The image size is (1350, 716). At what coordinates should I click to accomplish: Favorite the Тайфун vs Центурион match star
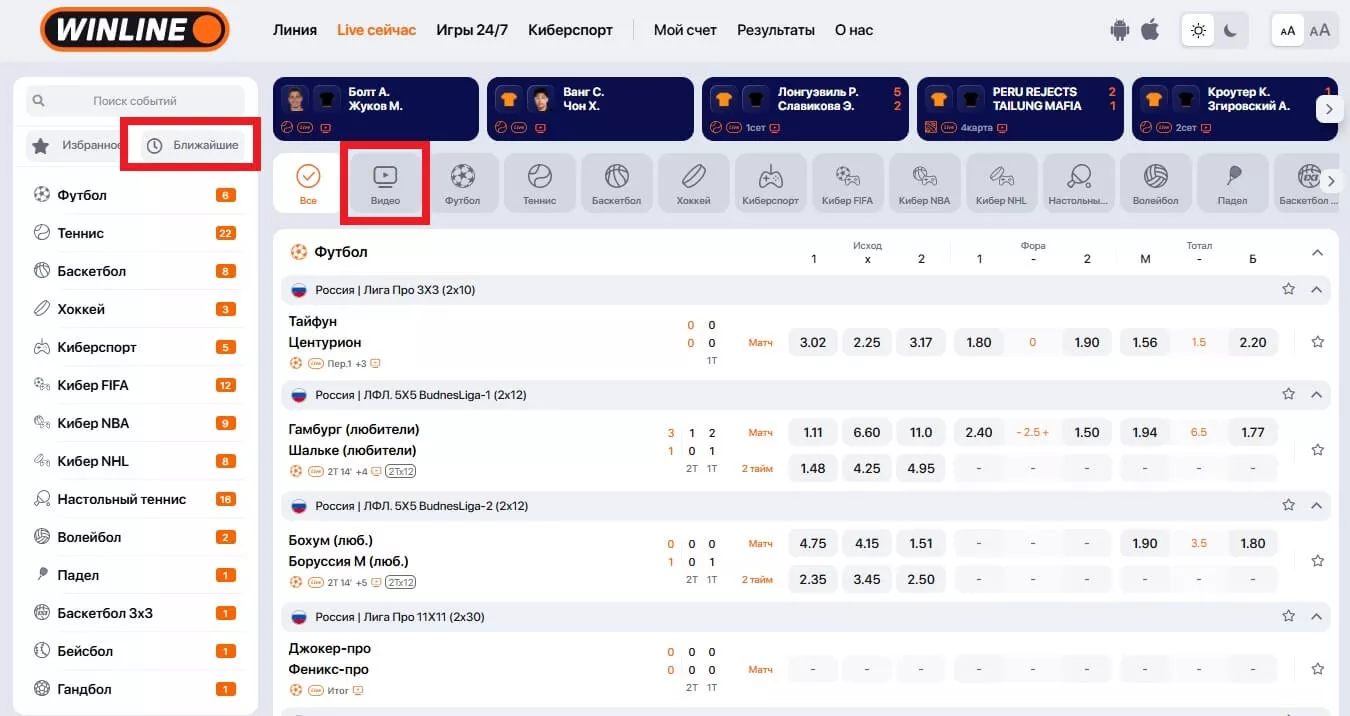pos(1317,342)
